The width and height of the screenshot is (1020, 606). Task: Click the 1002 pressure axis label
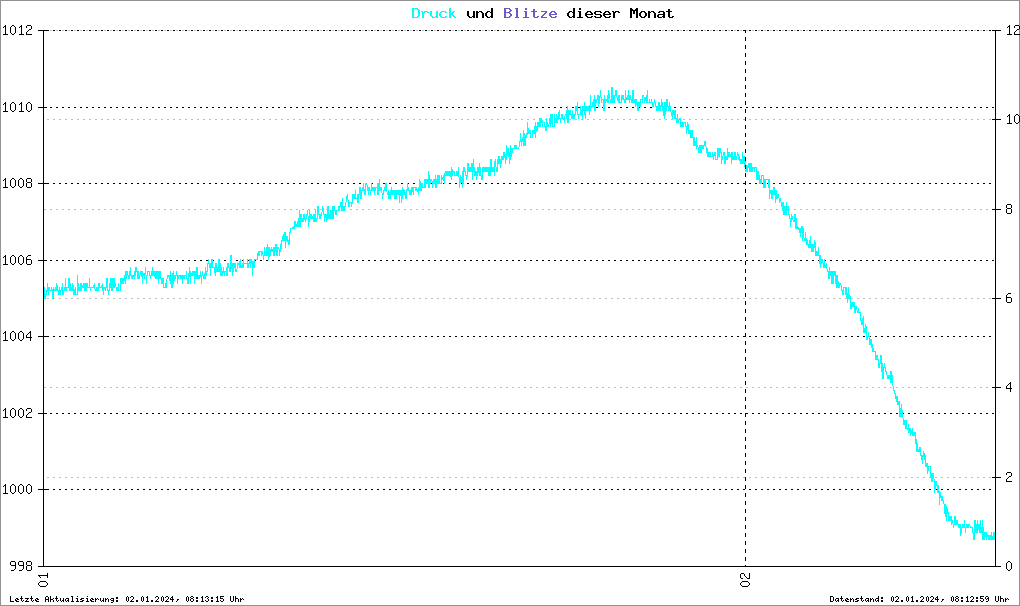pos(18,413)
